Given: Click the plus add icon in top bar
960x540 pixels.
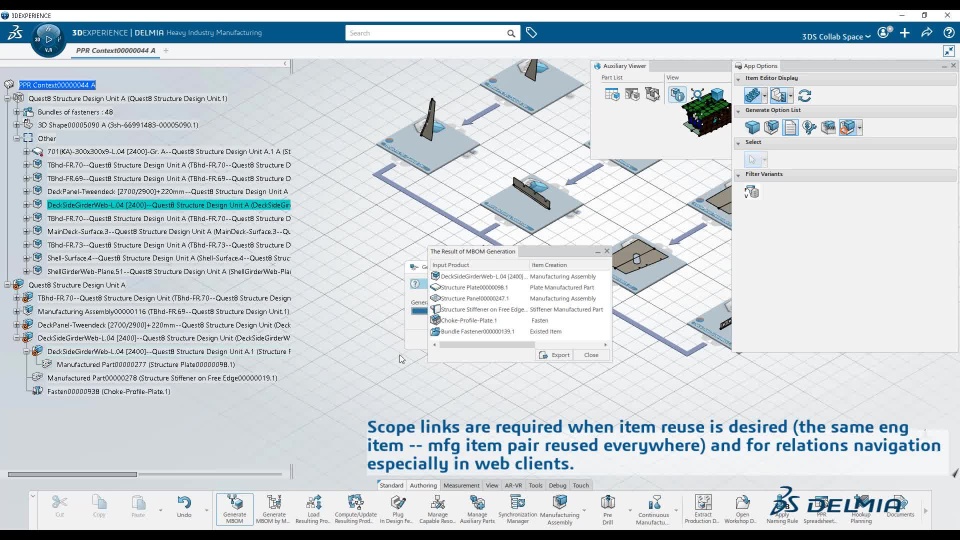Looking at the screenshot, I should coord(904,32).
